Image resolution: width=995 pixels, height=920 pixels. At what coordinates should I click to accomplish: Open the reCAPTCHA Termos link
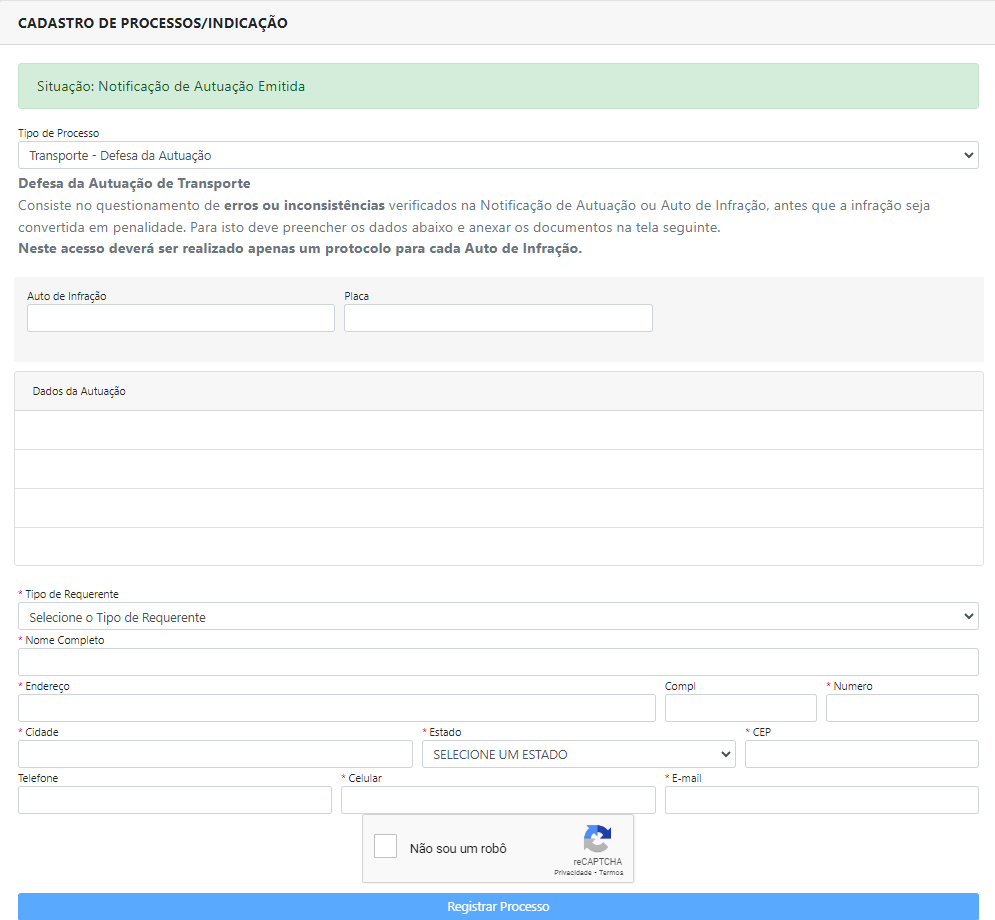point(611,873)
